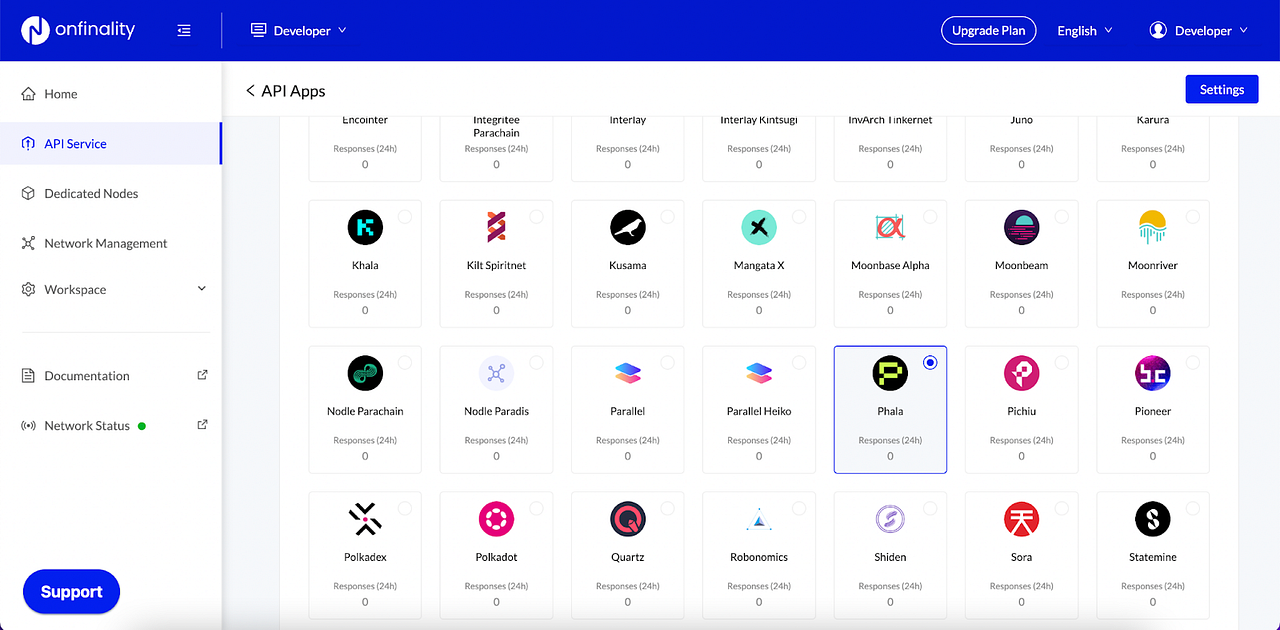Click the Polkadex logo
The height and width of the screenshot is (630, 1280).
coord(365,520)
